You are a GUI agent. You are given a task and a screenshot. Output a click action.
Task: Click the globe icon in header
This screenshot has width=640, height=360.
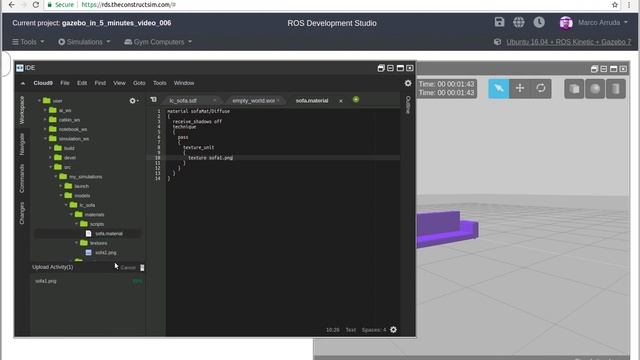pos(519,22)
